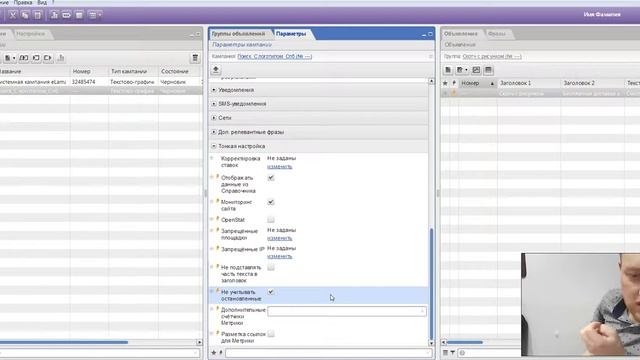The image size is (640, 360).
Task: Expand the 'Сети' section
Action: coord(214,118)
